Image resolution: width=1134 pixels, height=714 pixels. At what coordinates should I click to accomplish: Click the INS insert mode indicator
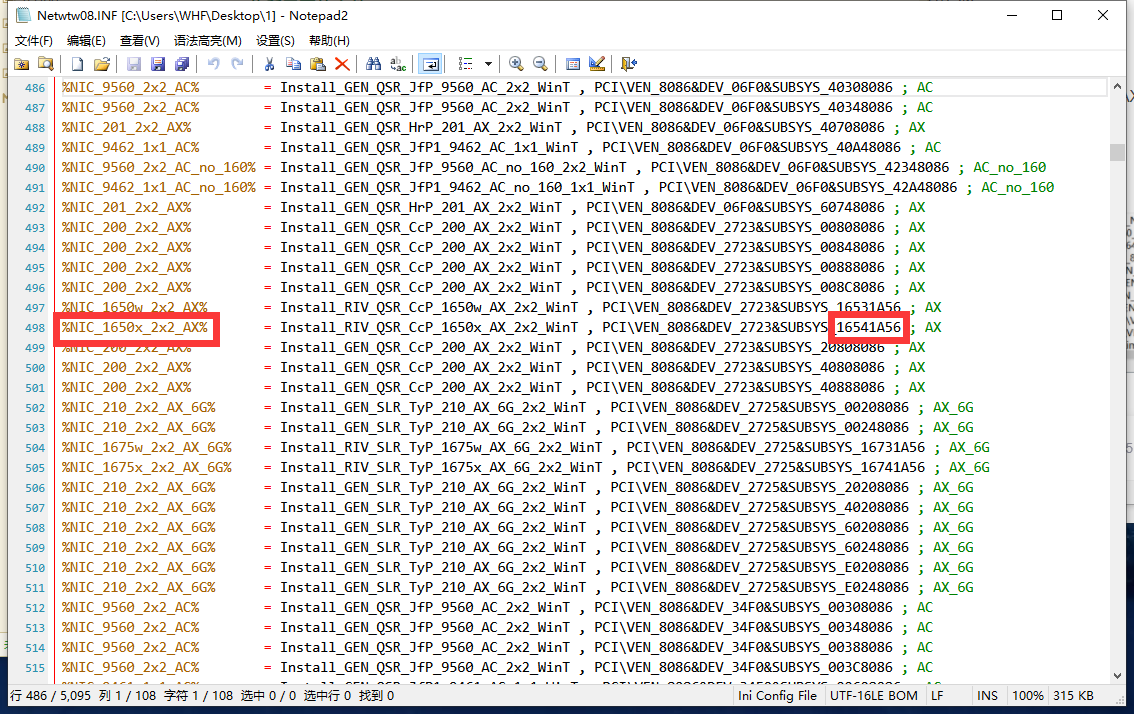point(987,696)
